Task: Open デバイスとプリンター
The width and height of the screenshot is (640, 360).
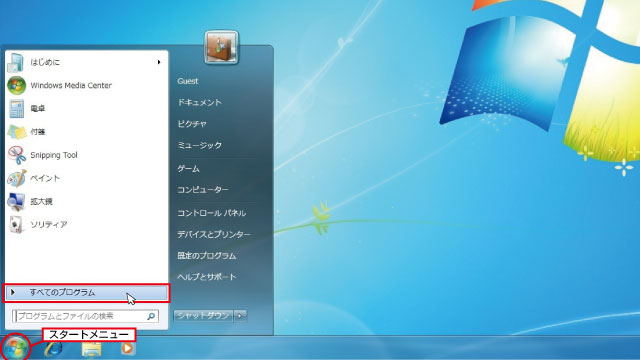Action: (x=214, y=234)
